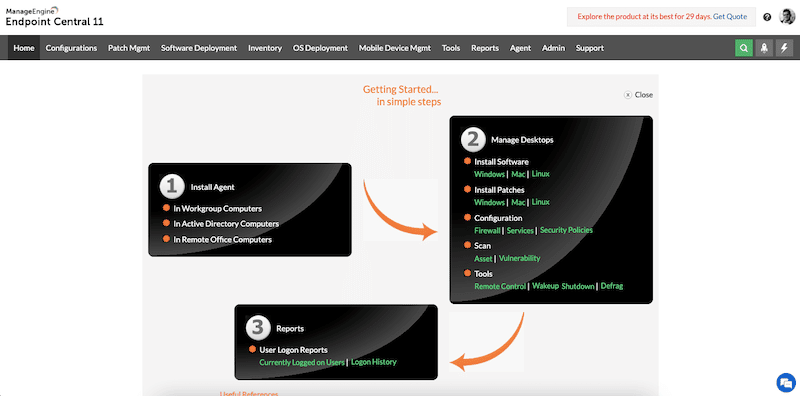Click the Get Quote link
The image size is (800, 396).
(x=730, y=17)
